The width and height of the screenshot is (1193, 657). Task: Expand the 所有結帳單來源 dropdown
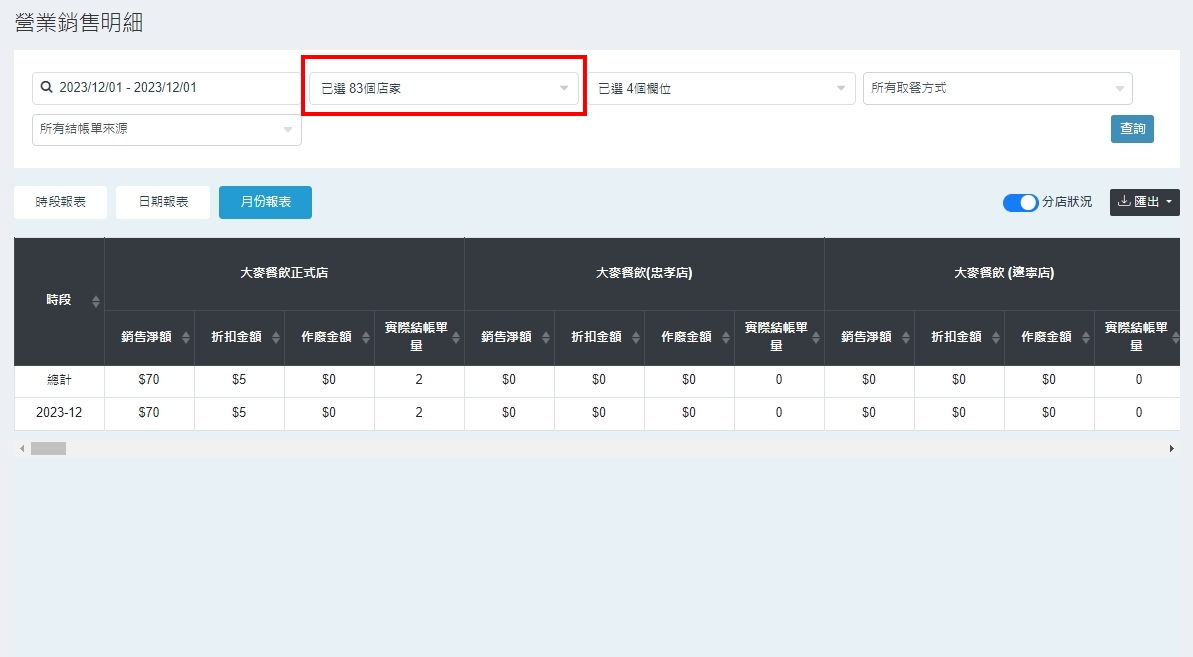[x=166, y=129]
